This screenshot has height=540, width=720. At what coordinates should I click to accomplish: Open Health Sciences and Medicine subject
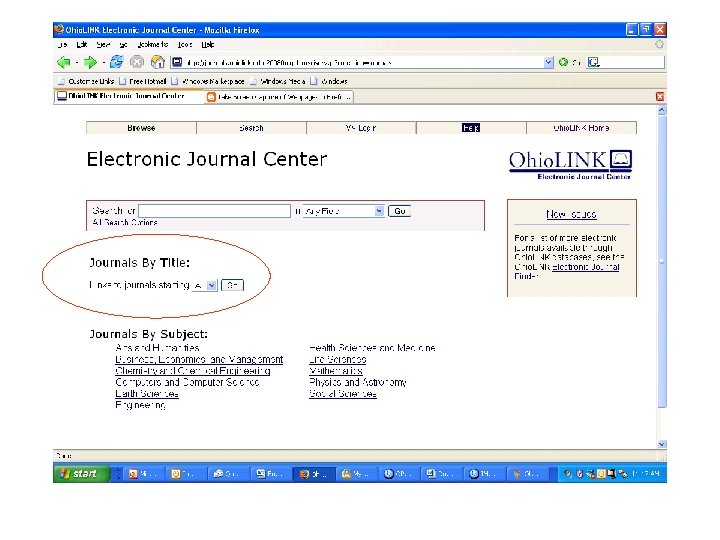372,348
